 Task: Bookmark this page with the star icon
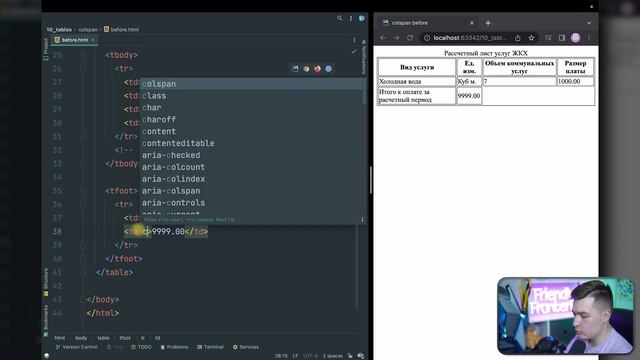click(531, 38)
